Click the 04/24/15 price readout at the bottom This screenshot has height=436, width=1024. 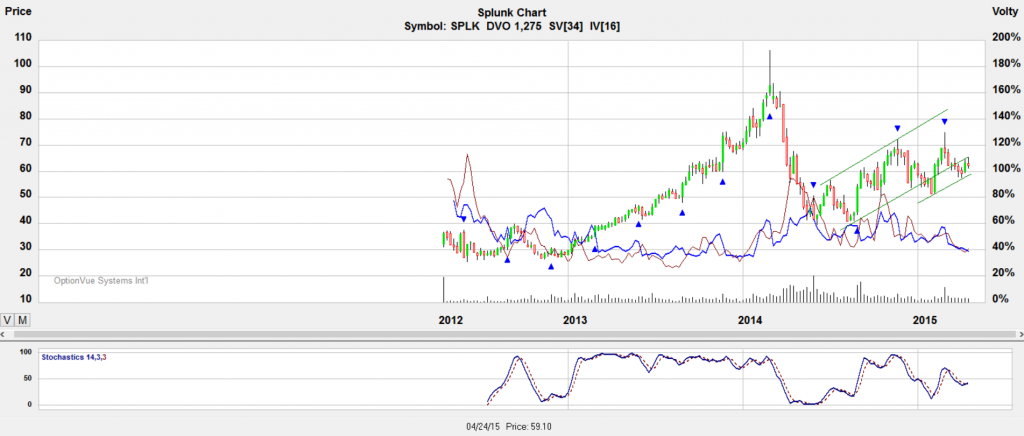click(x=511, y=425)
